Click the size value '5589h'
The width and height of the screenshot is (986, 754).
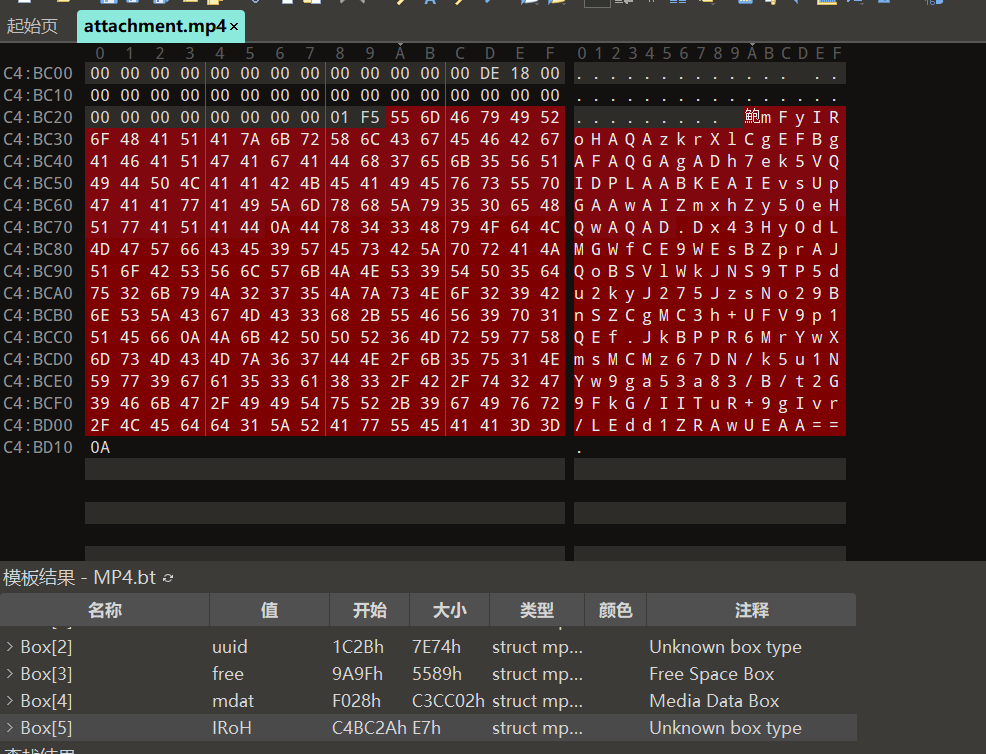[x=437, y=674]
